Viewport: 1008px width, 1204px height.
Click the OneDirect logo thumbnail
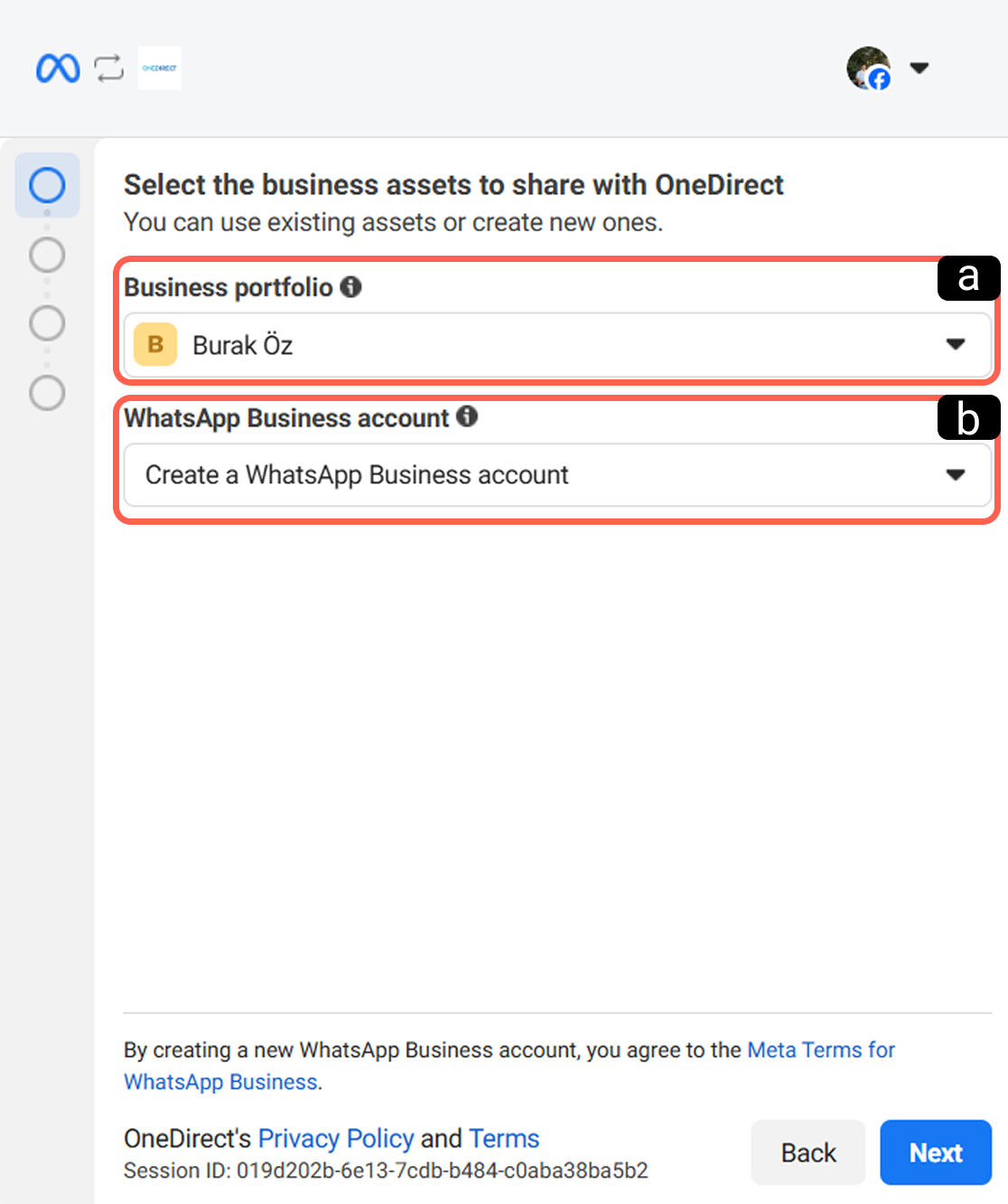click(x=160, y=68)
